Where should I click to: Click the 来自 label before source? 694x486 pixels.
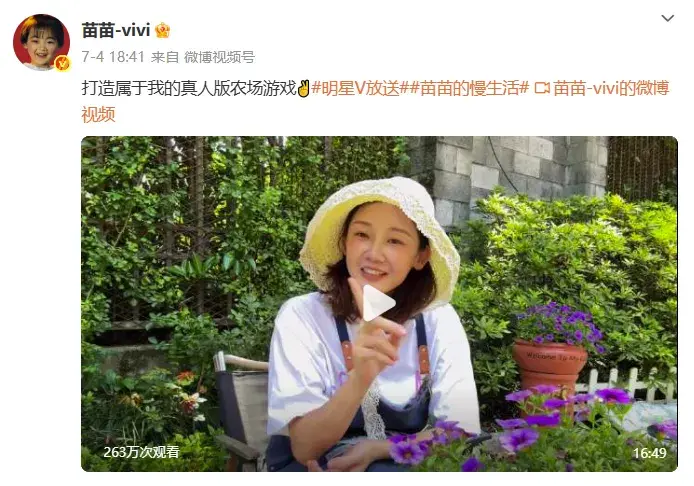click(x=165, y=57)
